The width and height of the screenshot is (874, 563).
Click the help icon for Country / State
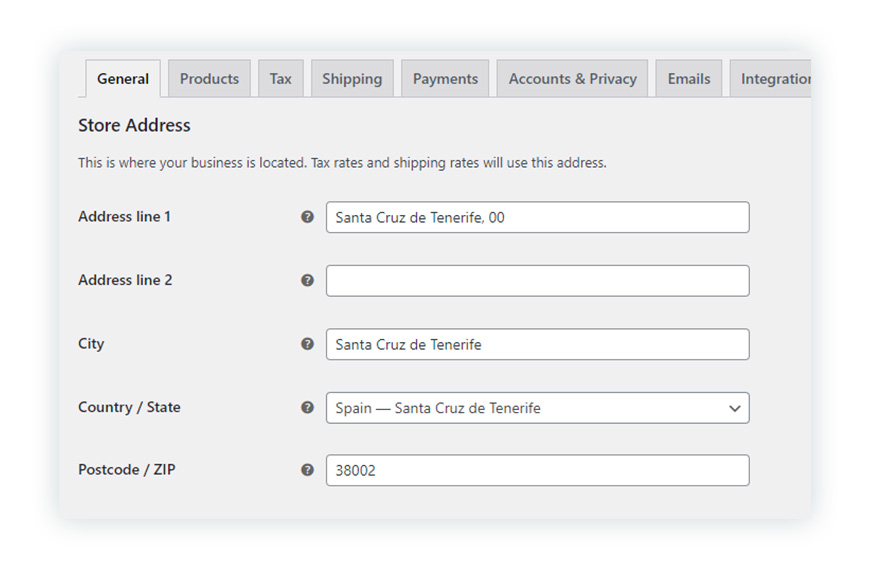click(x=307, y=407)
